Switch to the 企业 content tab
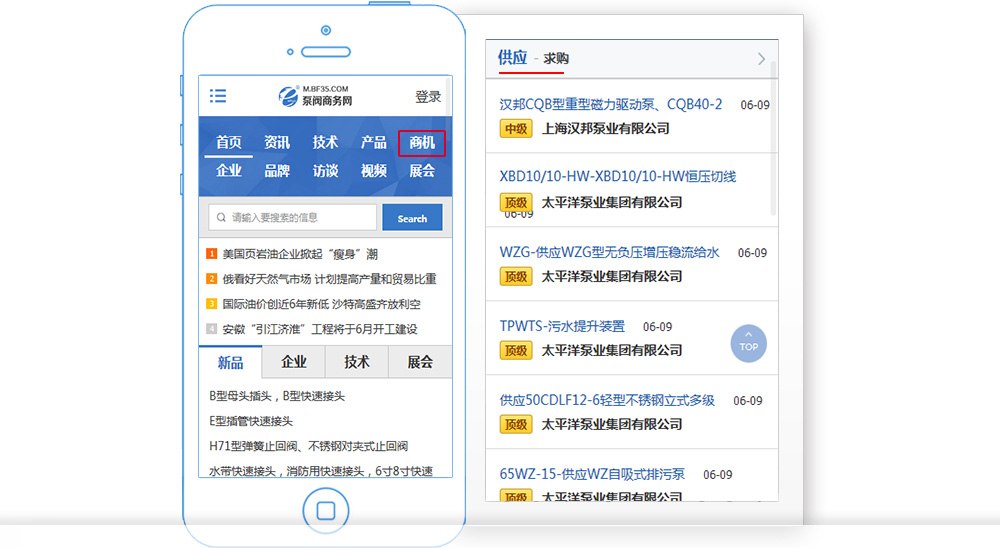This screenshot has width=1000, height=548. point(294,362)
